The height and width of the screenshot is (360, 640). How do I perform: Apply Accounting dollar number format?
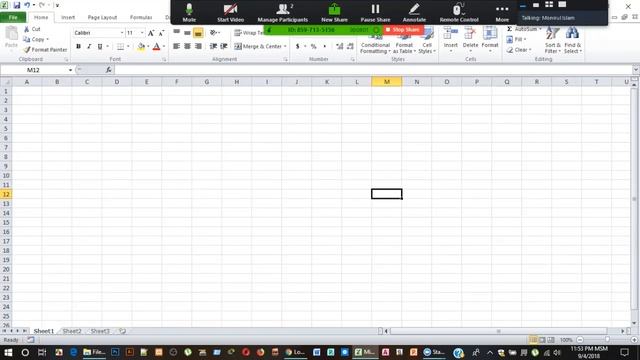[x=298, y=46]
